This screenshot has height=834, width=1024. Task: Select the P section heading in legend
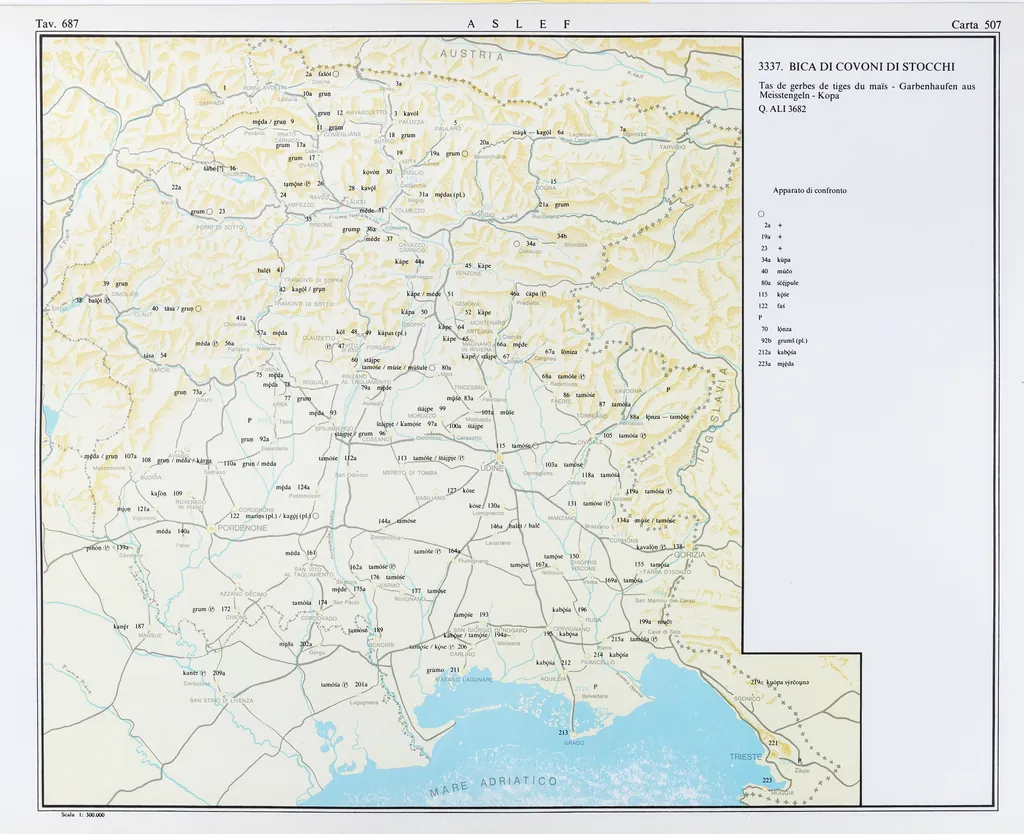[760, 317]
